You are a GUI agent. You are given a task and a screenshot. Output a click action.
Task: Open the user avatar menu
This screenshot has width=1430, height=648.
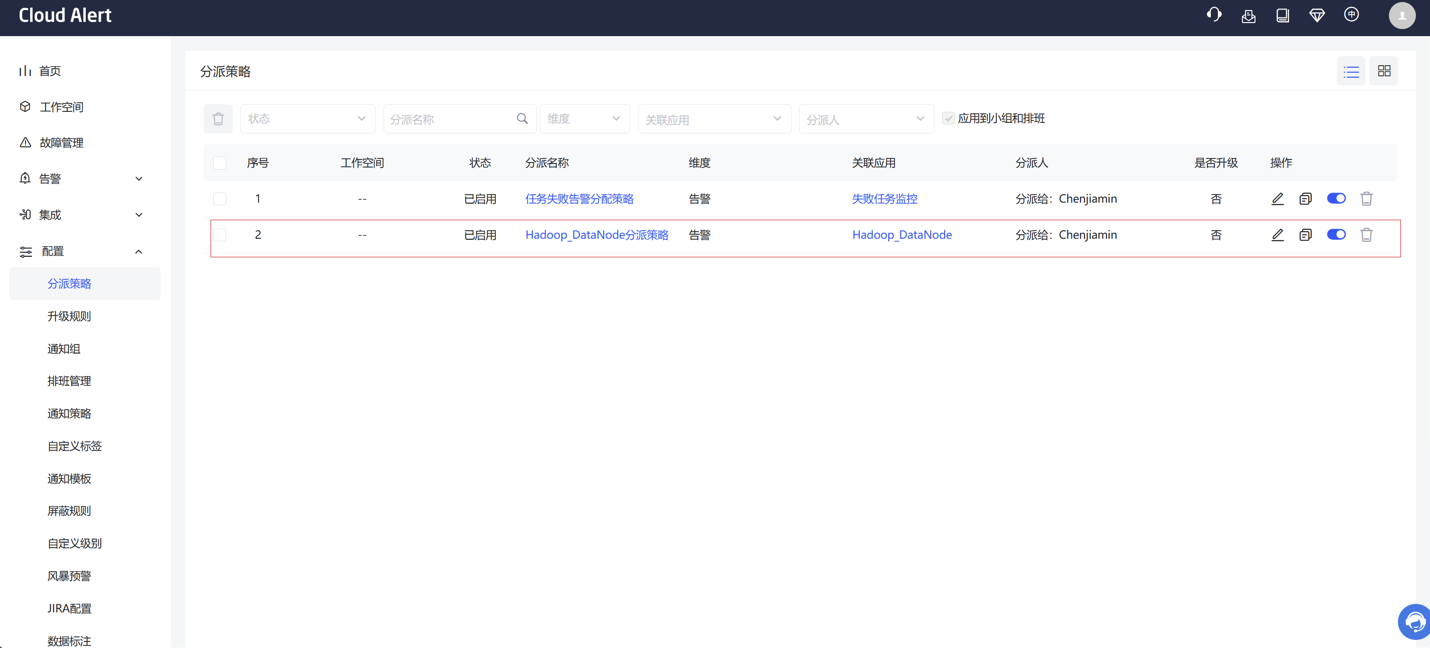pyautogui.click(x=1402, y=15)
